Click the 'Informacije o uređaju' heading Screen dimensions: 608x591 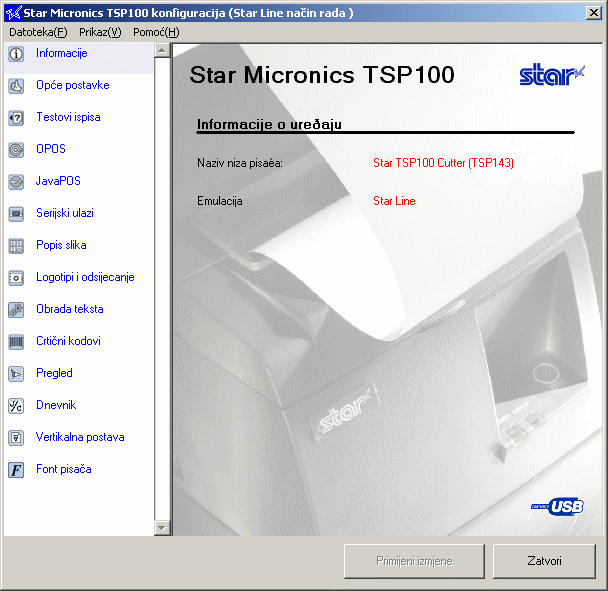click(x=269, y=124)
